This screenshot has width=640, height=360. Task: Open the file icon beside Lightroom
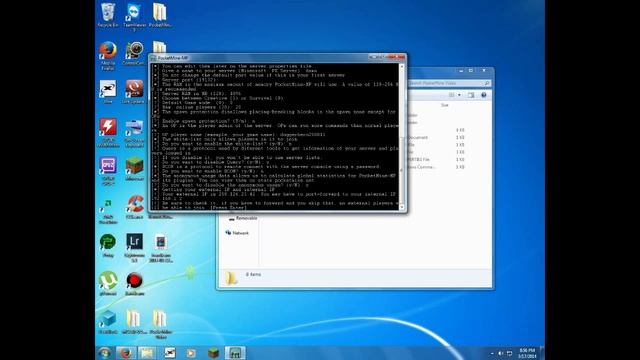(160, 247)
